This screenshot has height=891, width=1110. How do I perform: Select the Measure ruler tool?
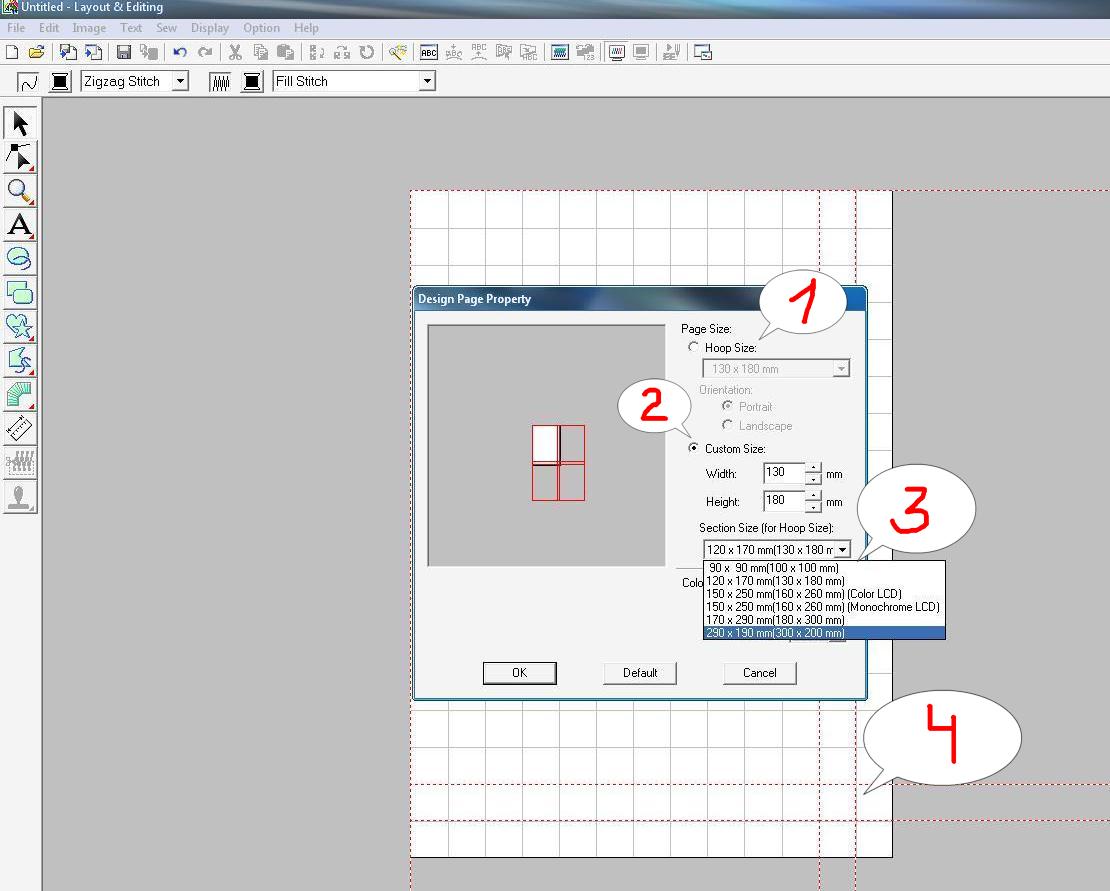20,428
